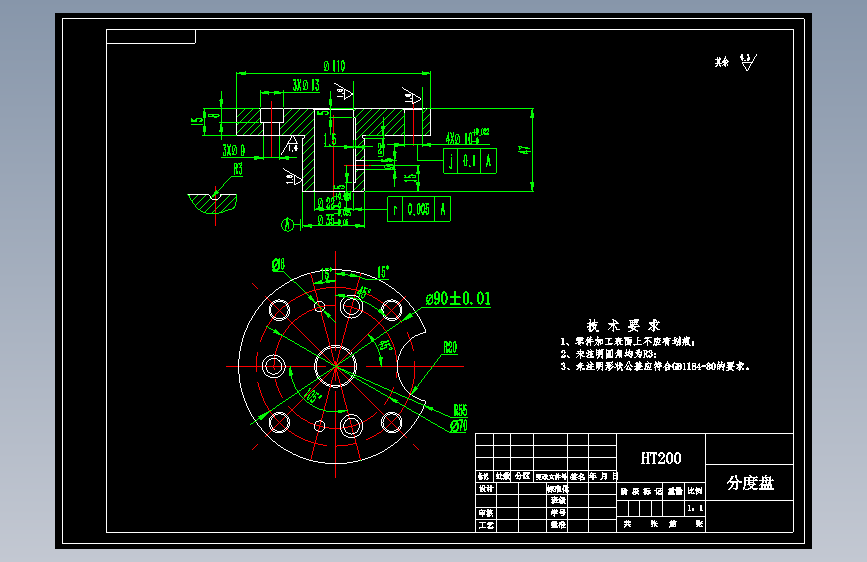The image size is (867, 562).
Task: Click the 年 月 日 date header cell
Action: tap(603, 476)
